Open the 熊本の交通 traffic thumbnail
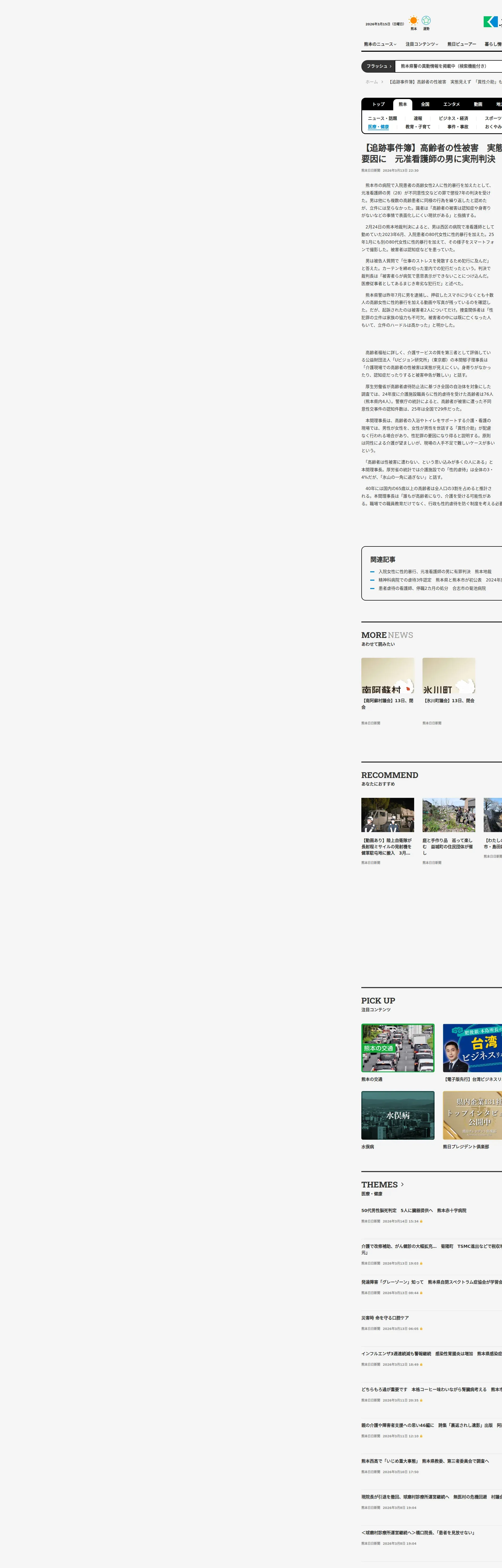Screen dimensions: 502x1568 398,1048
